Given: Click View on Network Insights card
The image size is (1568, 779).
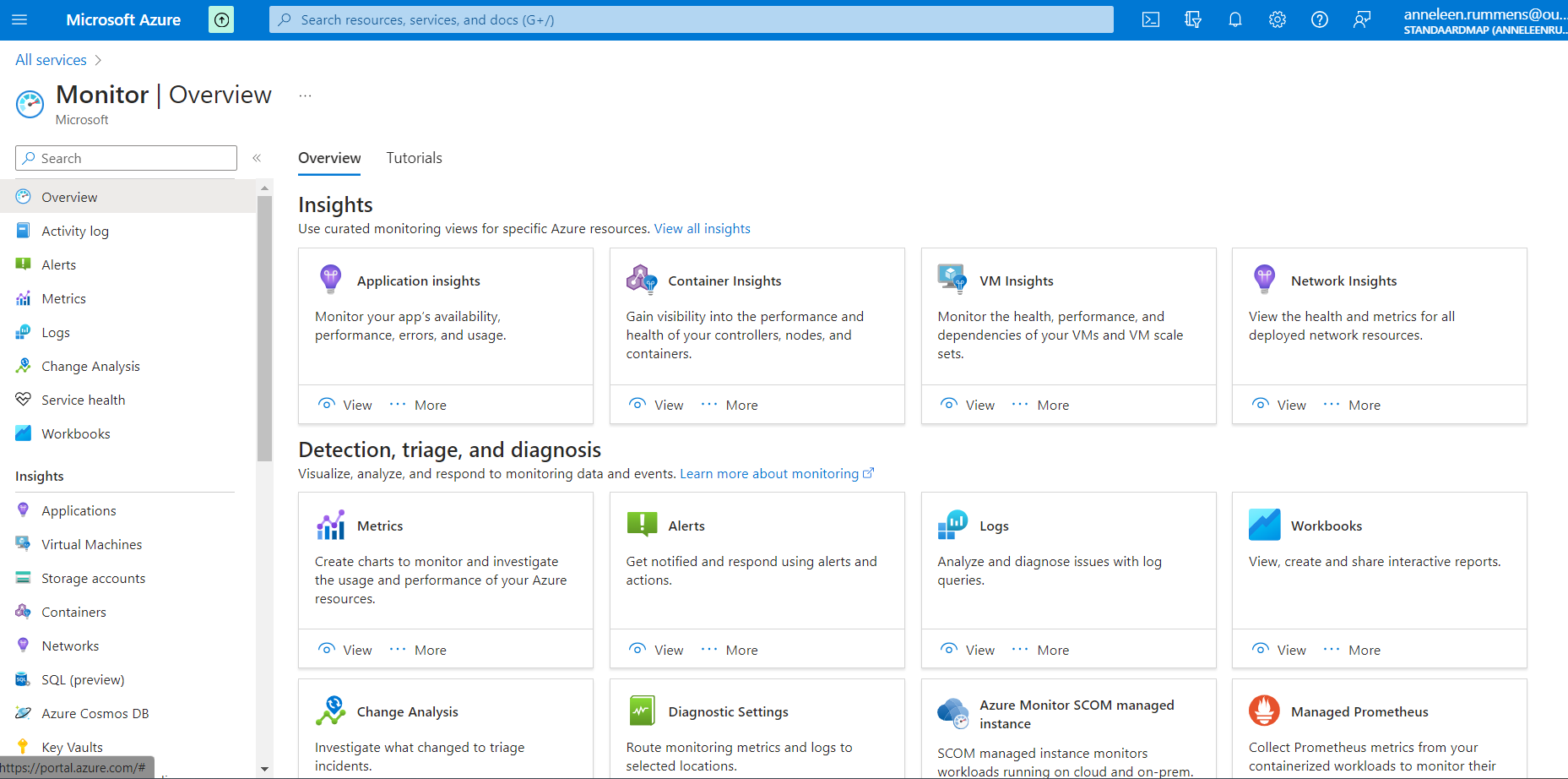Looking at the screenshot, I should coord(1279,405).
